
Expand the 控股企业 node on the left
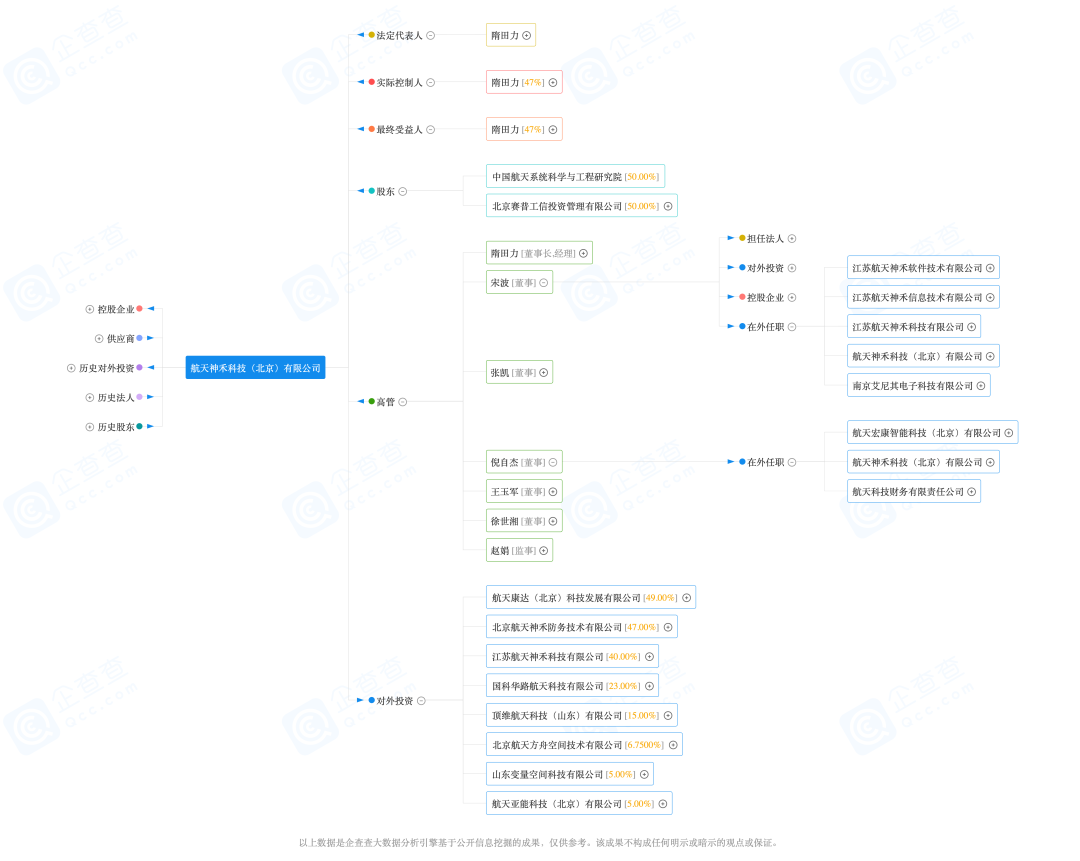point(90,309)
